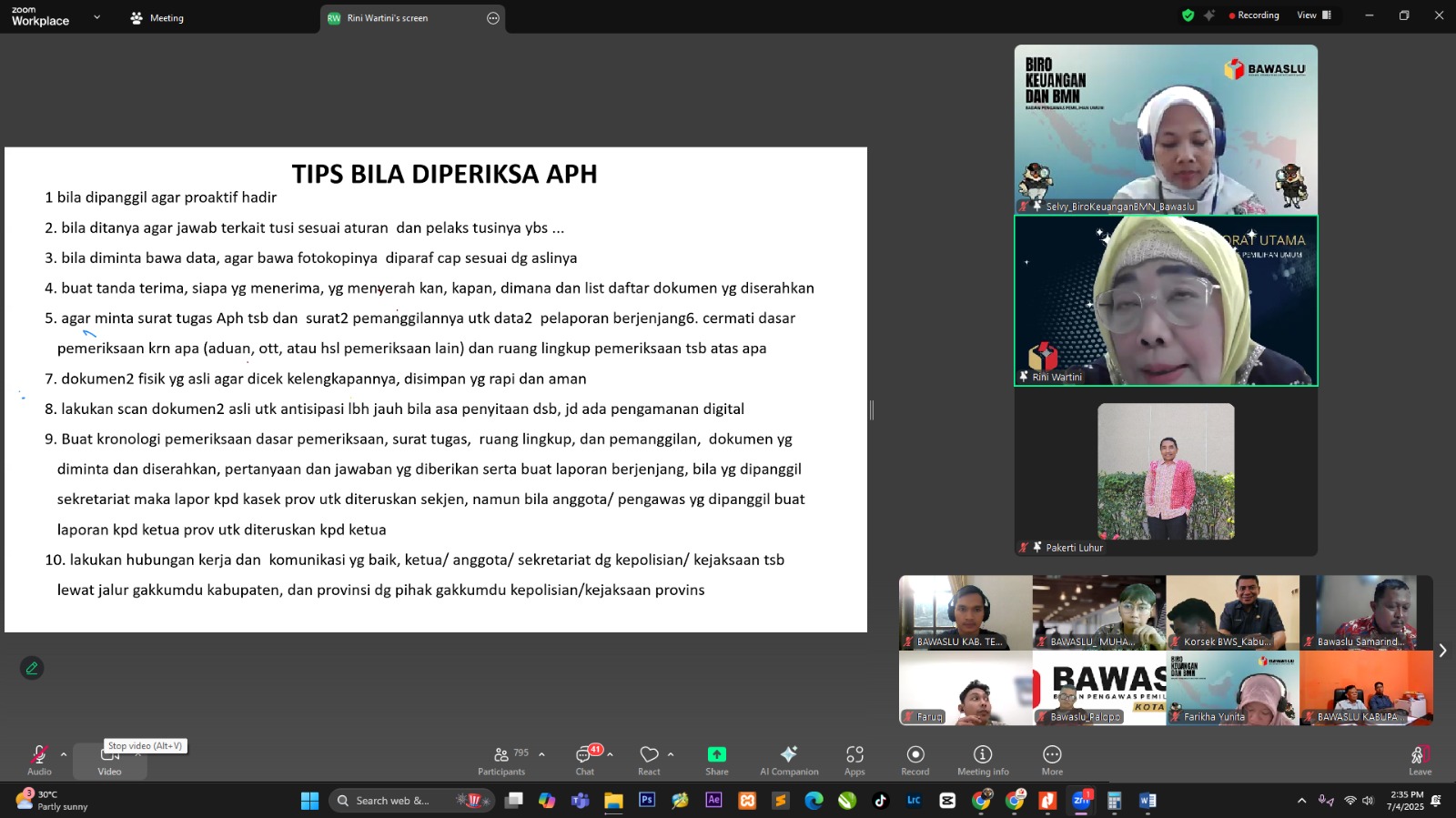Select the BAWASLU KAB. TE... participant thumbnail
Screen dimensions: 1456x818
click(966, 612)
